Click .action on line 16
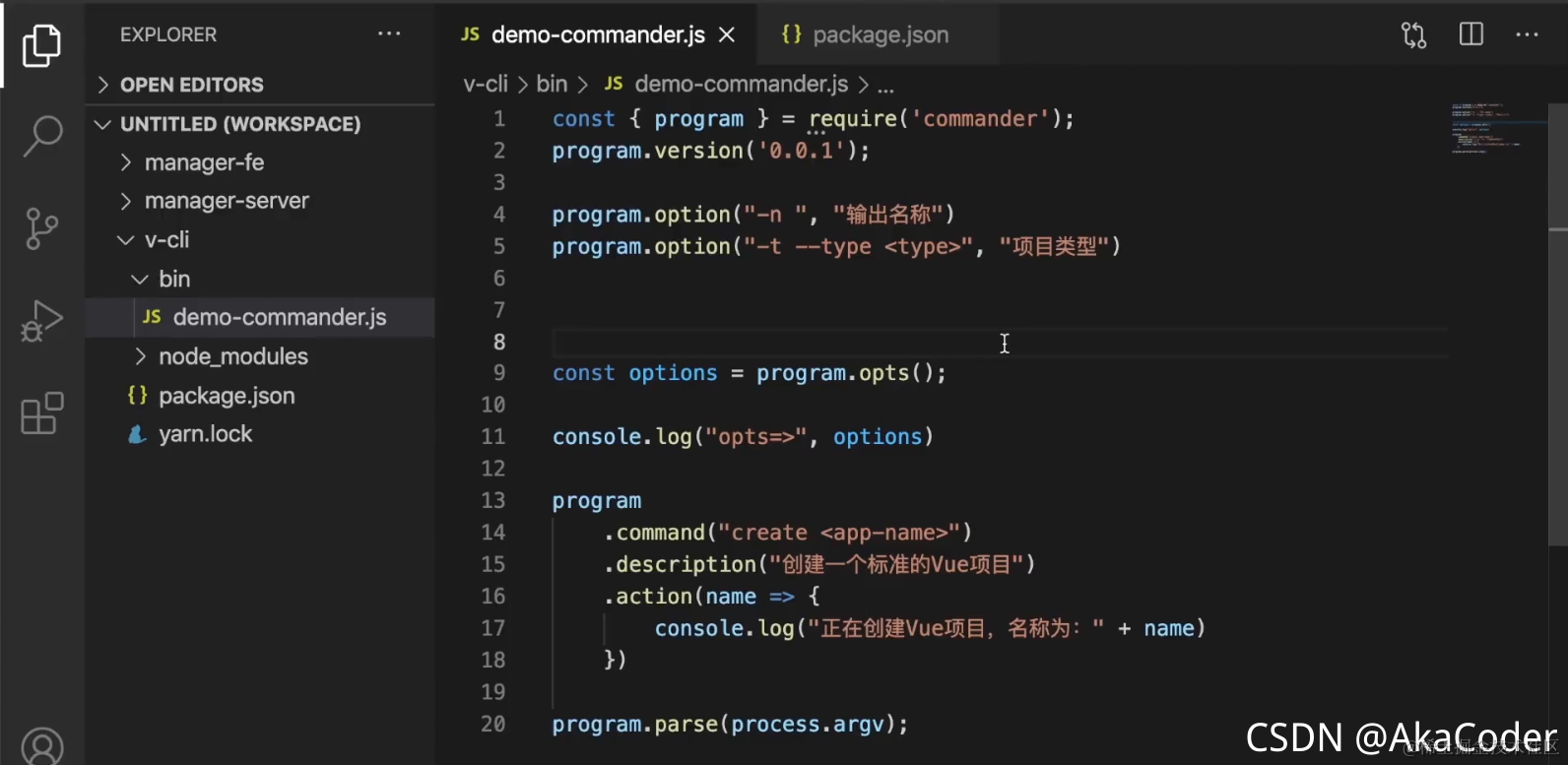The width and height of the screenshot is (1568, 765). tap(648, 597)
